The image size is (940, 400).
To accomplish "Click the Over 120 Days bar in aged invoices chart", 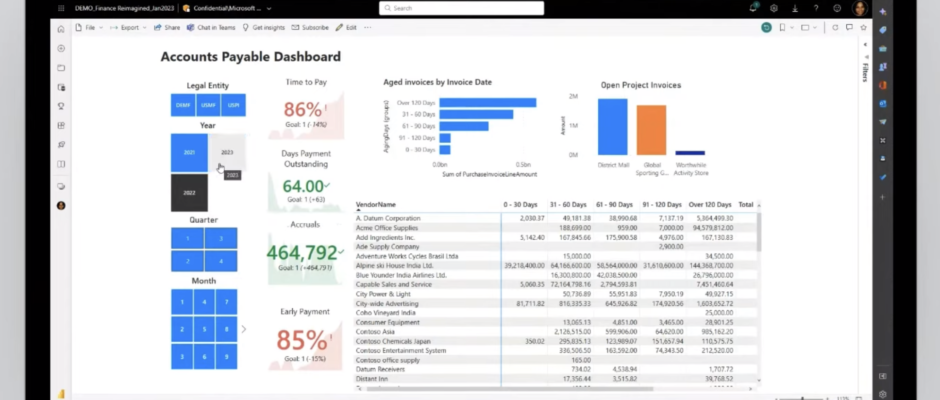I will (487, 103).
